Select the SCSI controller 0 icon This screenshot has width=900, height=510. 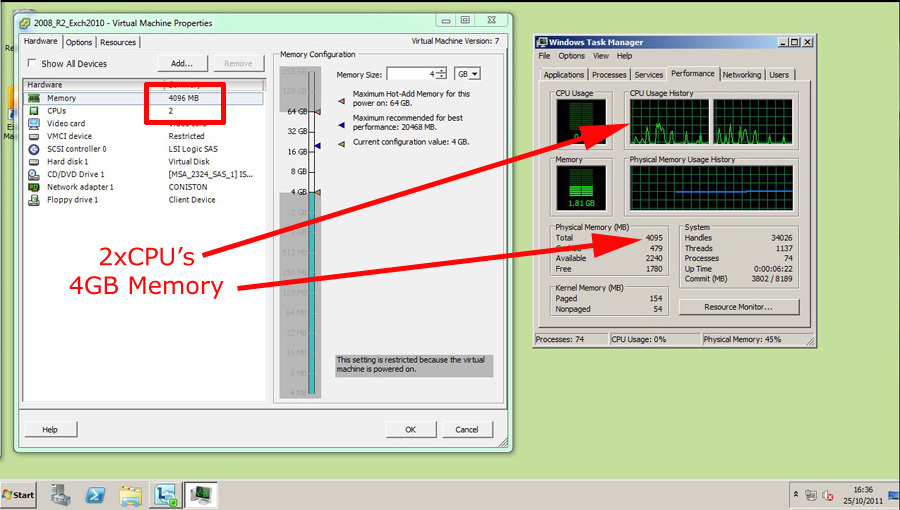coord(34,149)
